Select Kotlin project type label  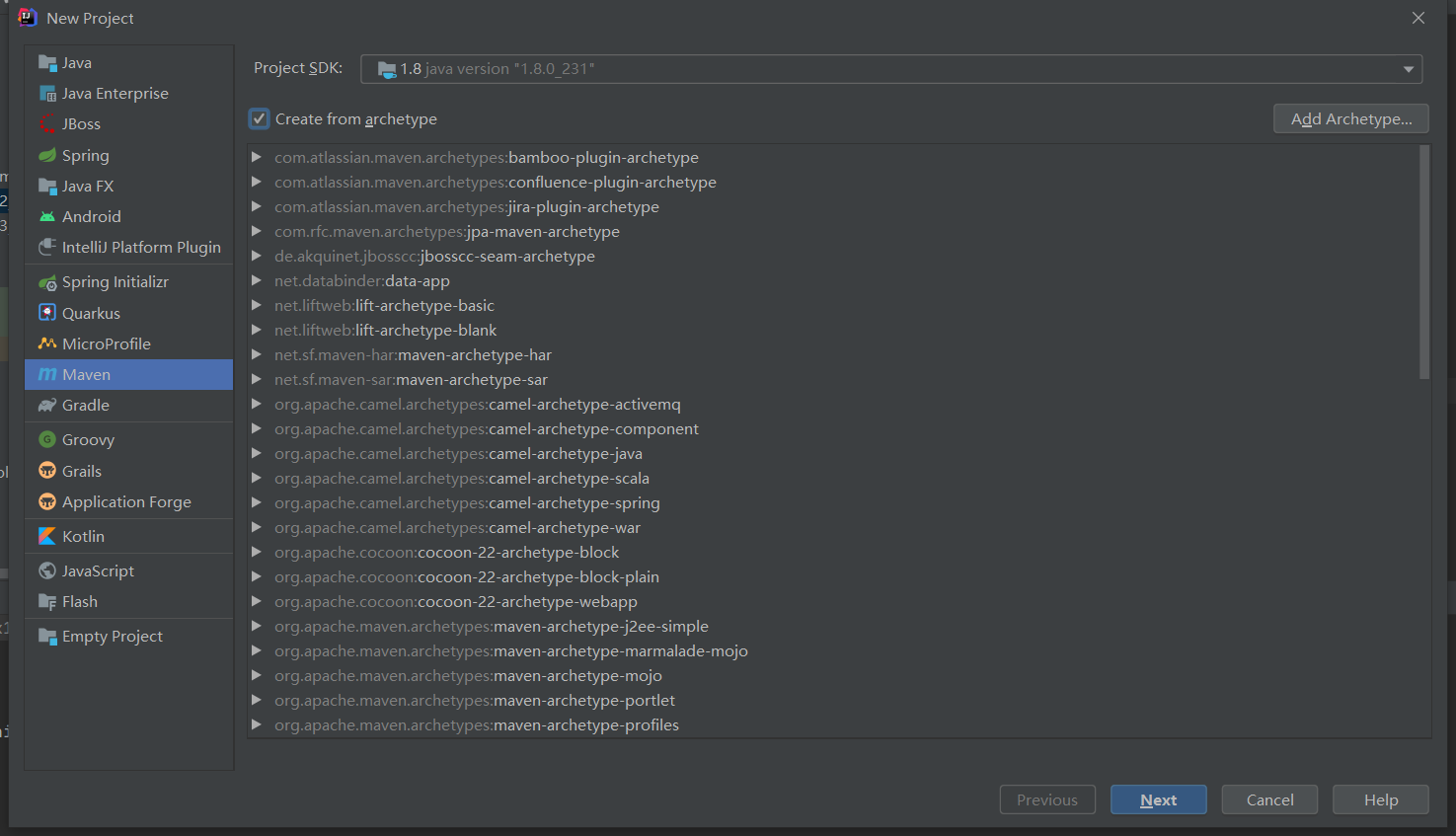coord(83,536)
